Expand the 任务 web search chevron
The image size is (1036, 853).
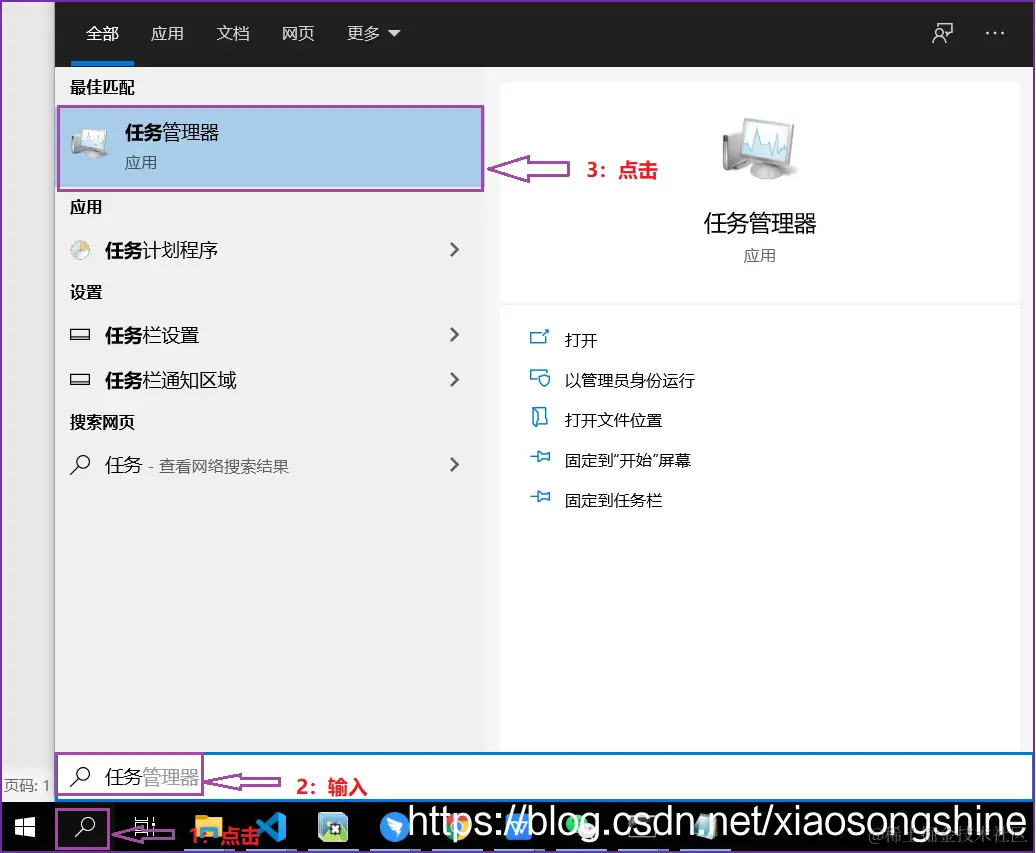click(455, 464)
